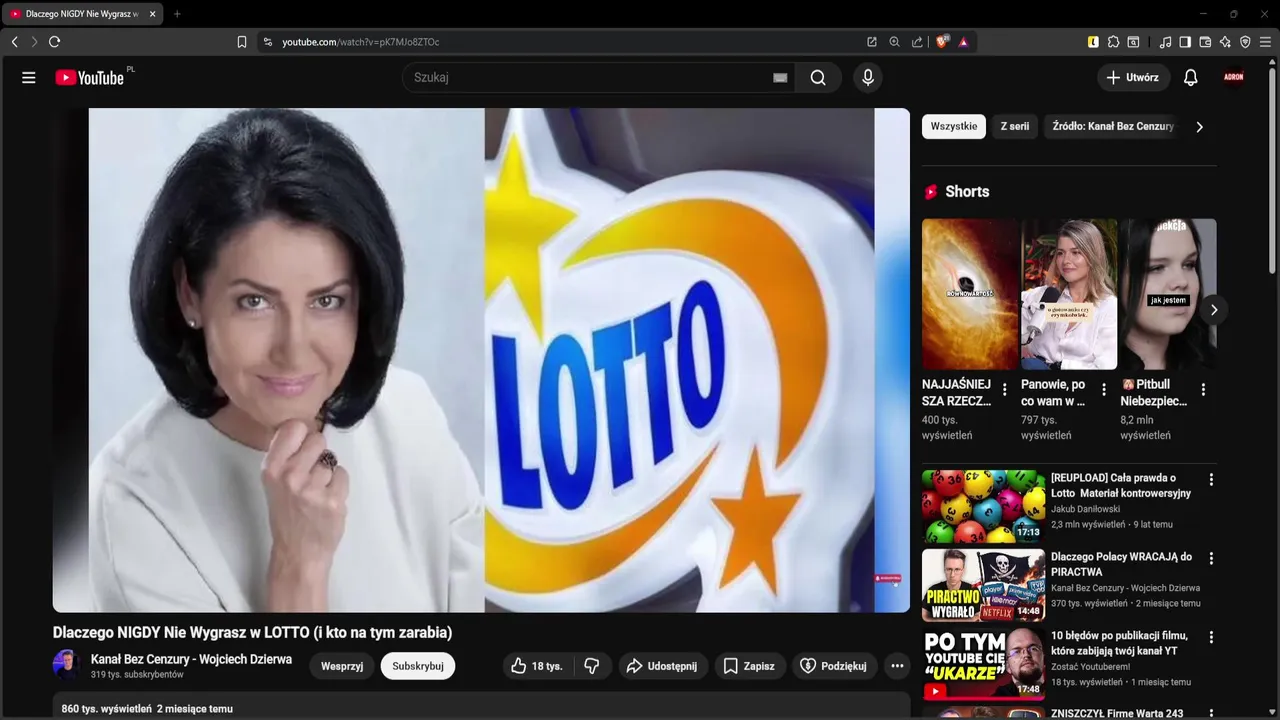Click the search magnifier button
The width and height of the screenshot is (1280, 720).
point(818,77)
